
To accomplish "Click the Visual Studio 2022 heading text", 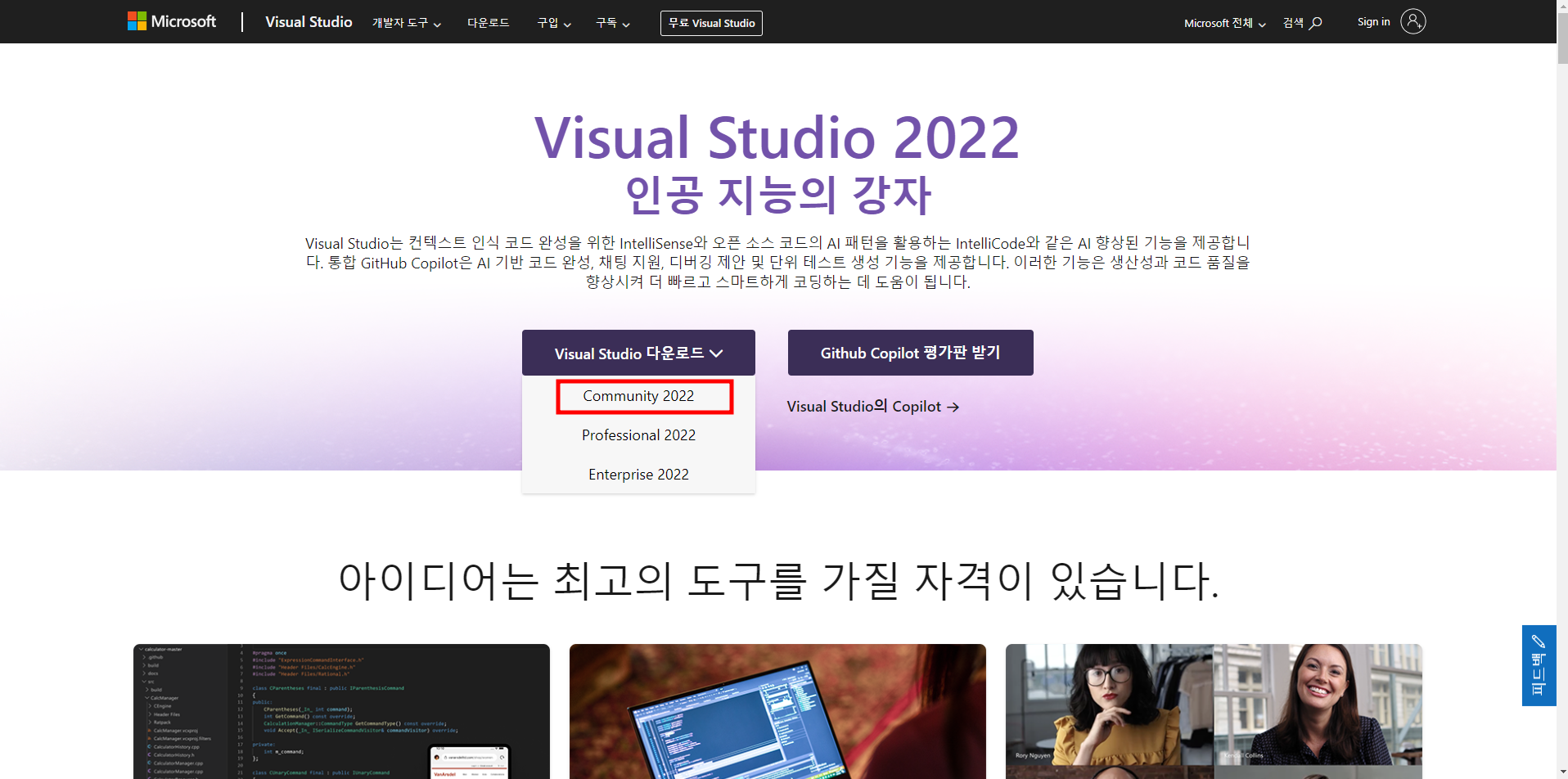I will [777, 137].
